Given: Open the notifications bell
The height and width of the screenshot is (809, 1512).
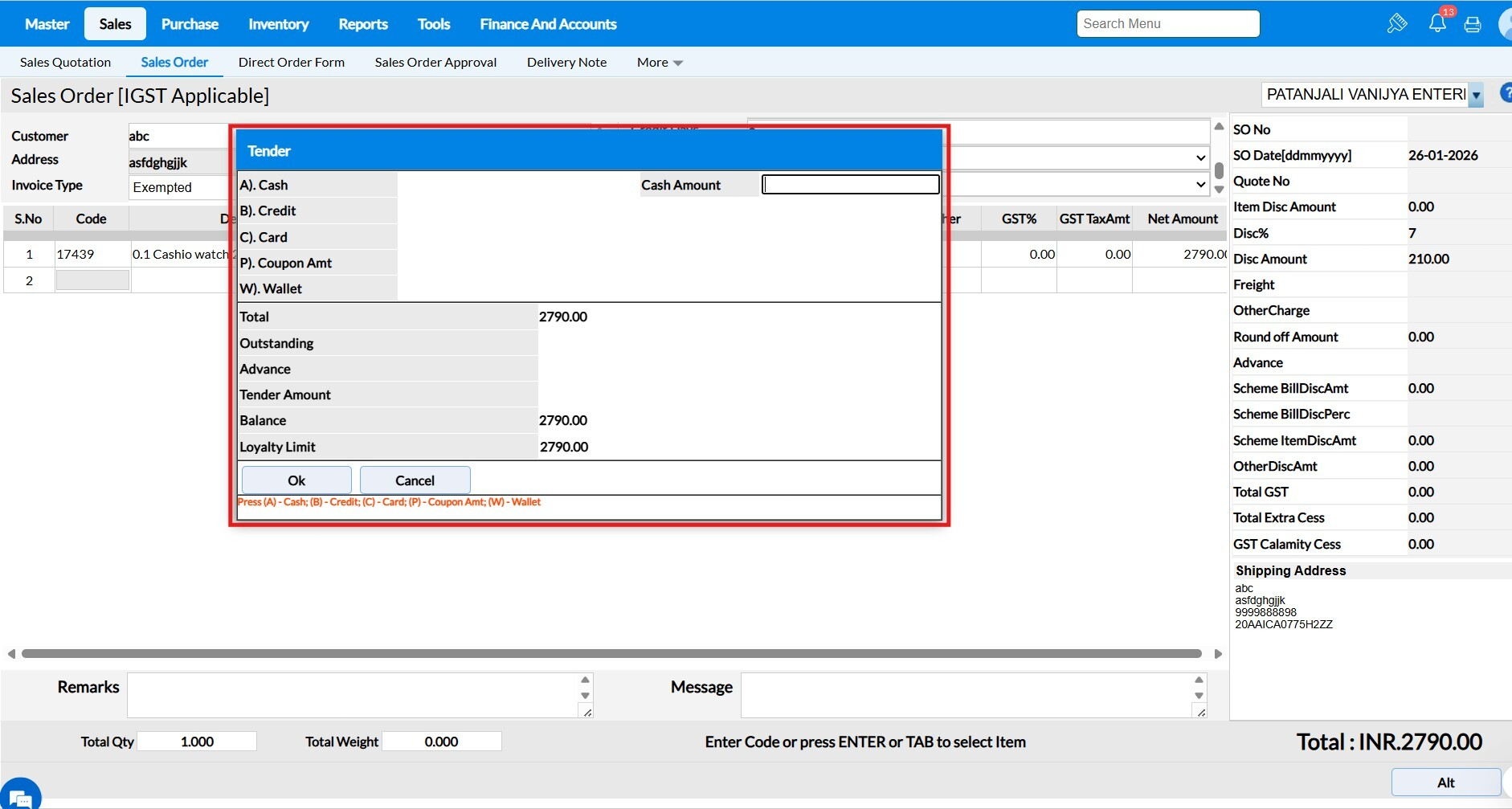Looking at the screenshot, I should pos(1437,23).
